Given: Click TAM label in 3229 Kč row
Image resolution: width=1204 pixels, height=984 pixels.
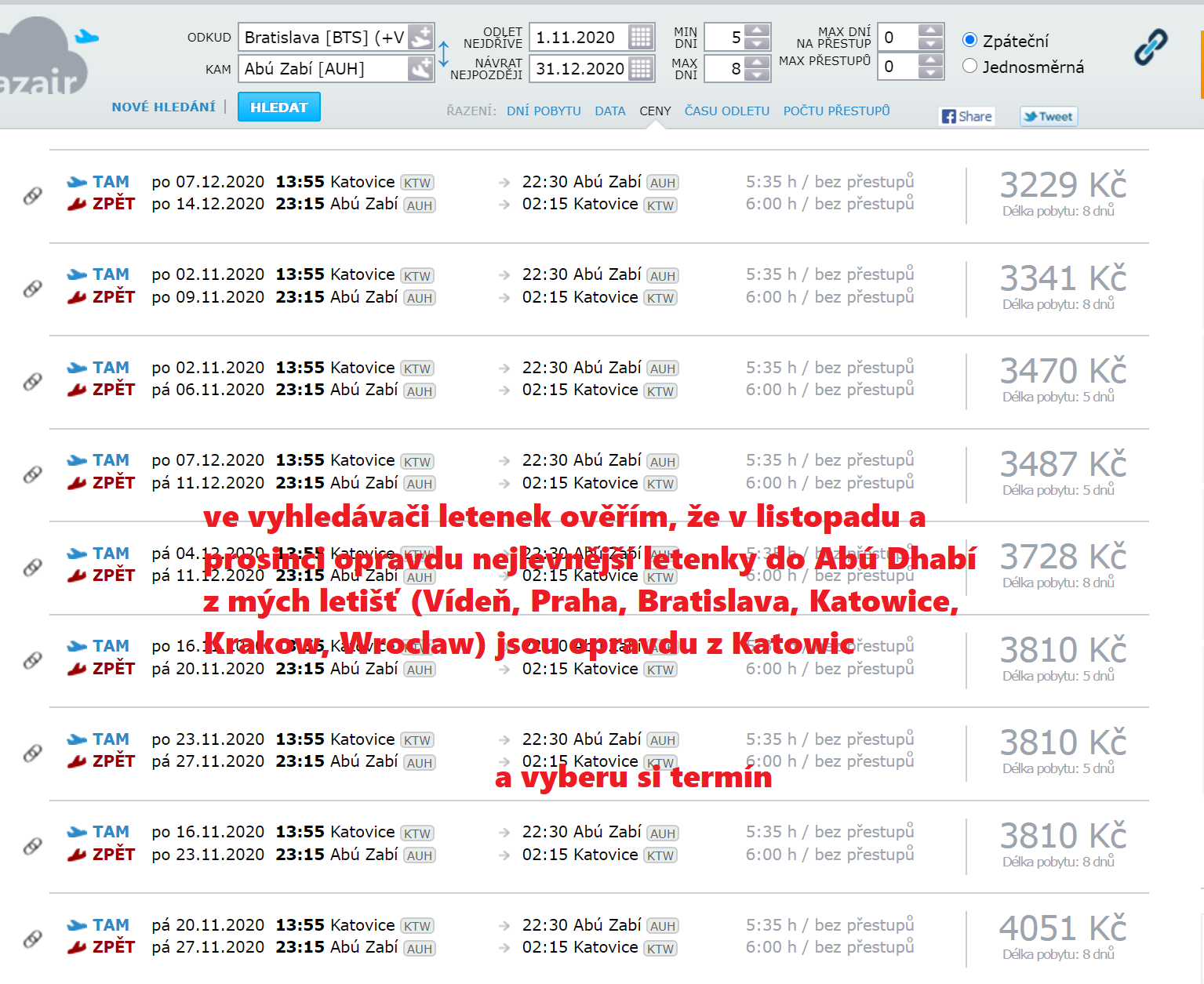Looking at the screenshot, I should click(x=111, y=182).
